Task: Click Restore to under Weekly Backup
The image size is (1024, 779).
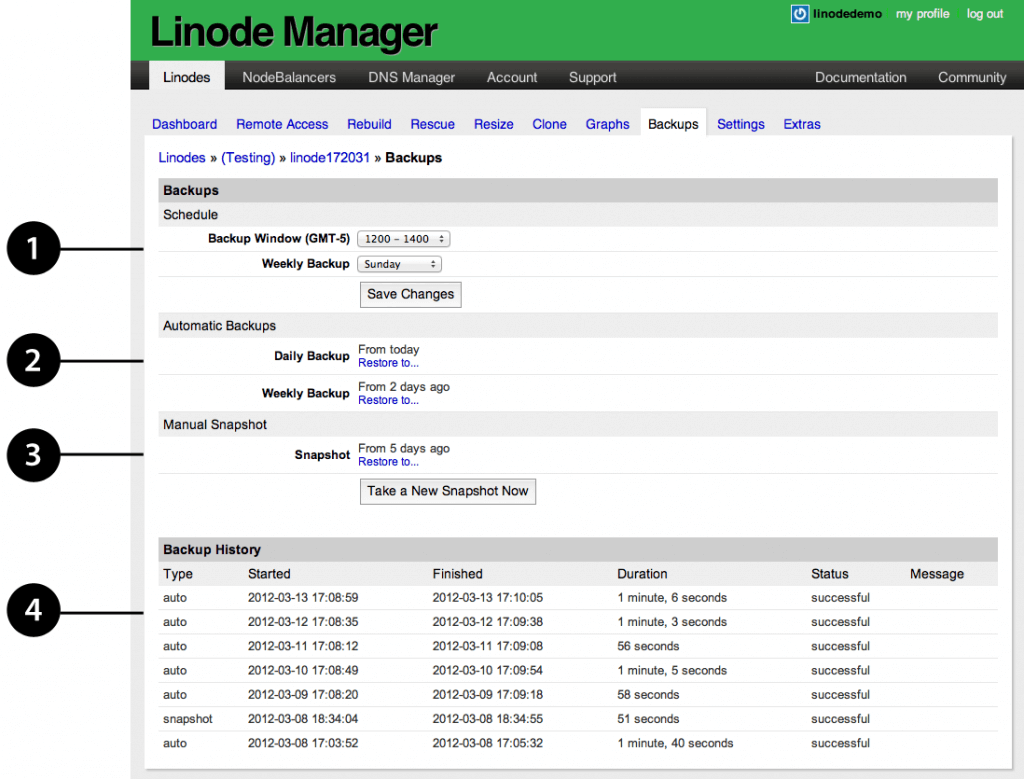Action: tap(388, 400)
